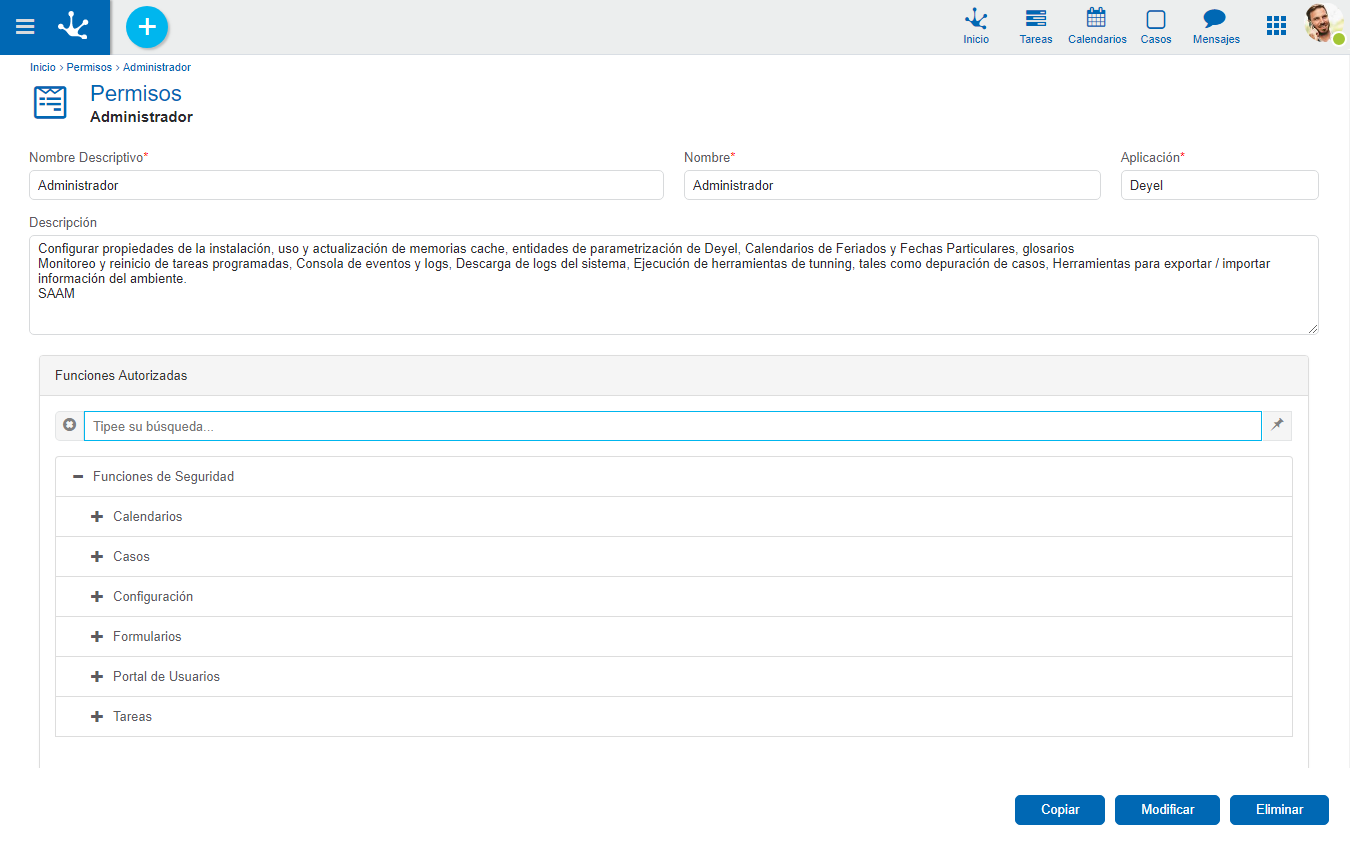Open Calendarios from the top bar
This screenshot has height=848, width=1350.
1097,27
